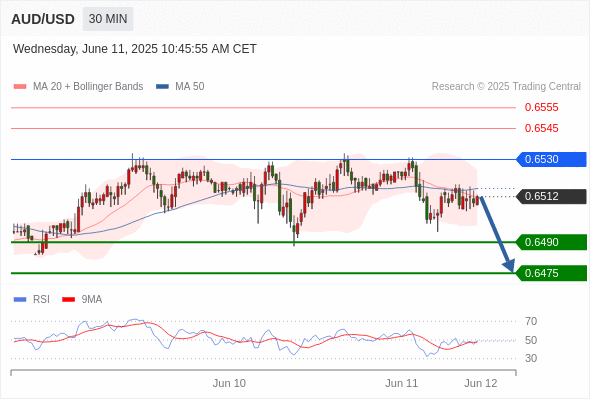The image size is (590, 400).
Task: Click the 0.6545 red resistance label
Action: pyautogui.click(x=541, y=128)
